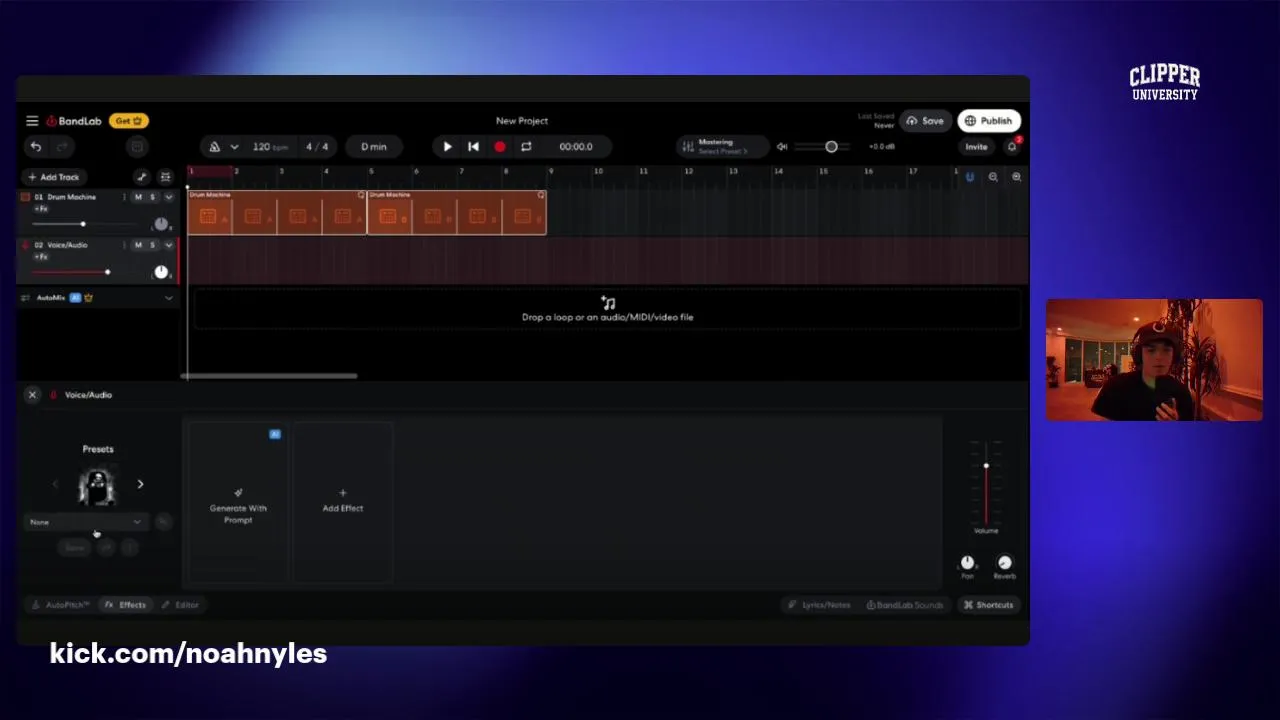Start playback with the play button

tap(447, 147)
